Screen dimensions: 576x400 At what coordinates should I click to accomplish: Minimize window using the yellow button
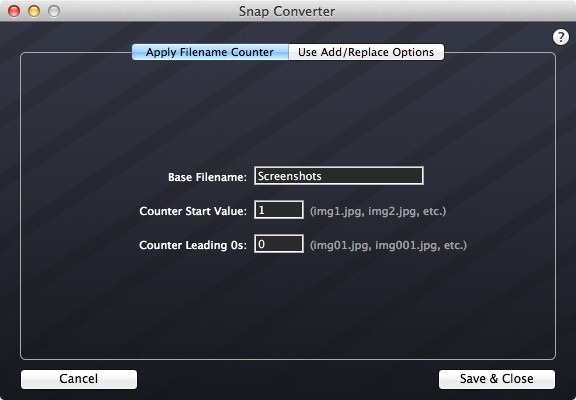click(34, 11)
